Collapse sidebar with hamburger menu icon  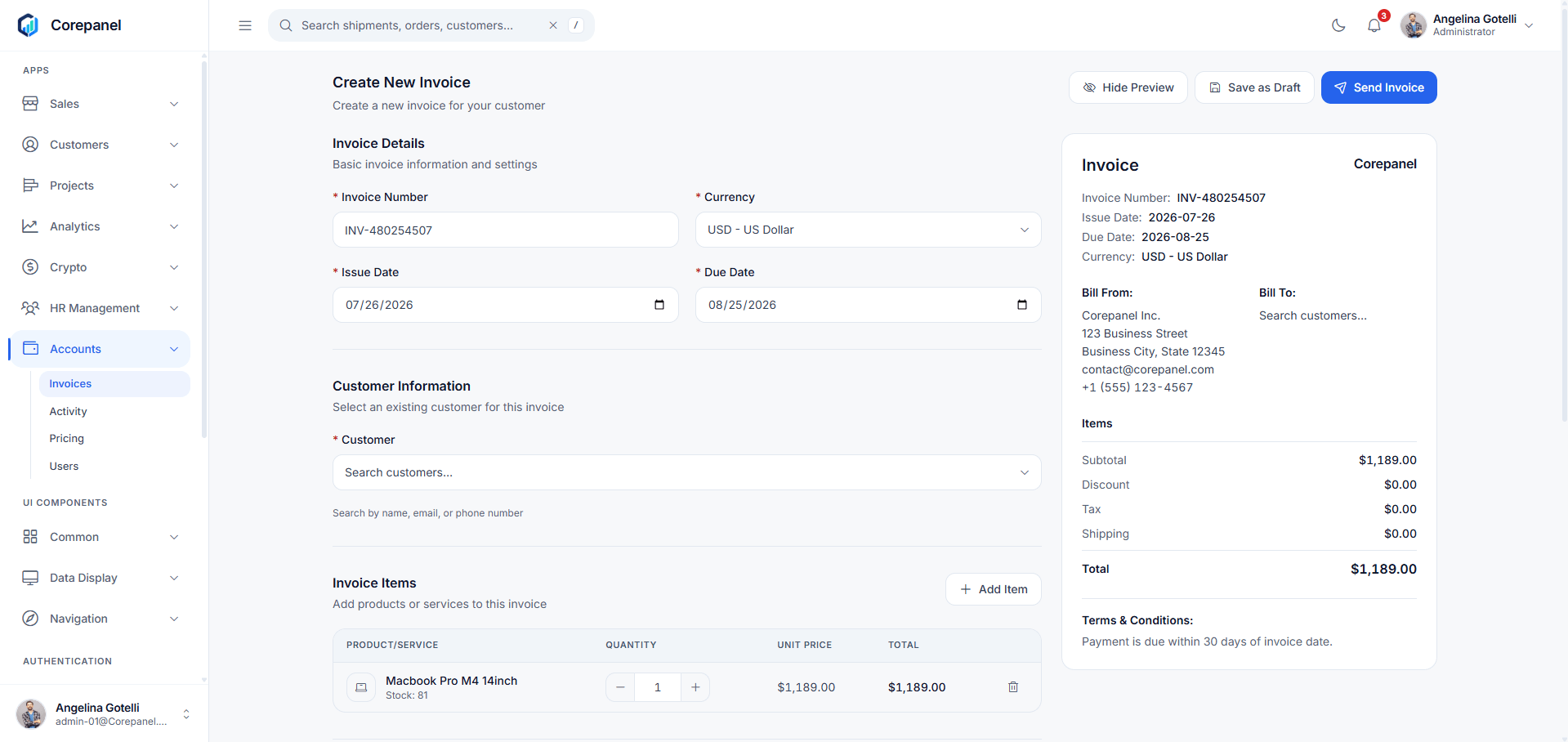(245, 25)
